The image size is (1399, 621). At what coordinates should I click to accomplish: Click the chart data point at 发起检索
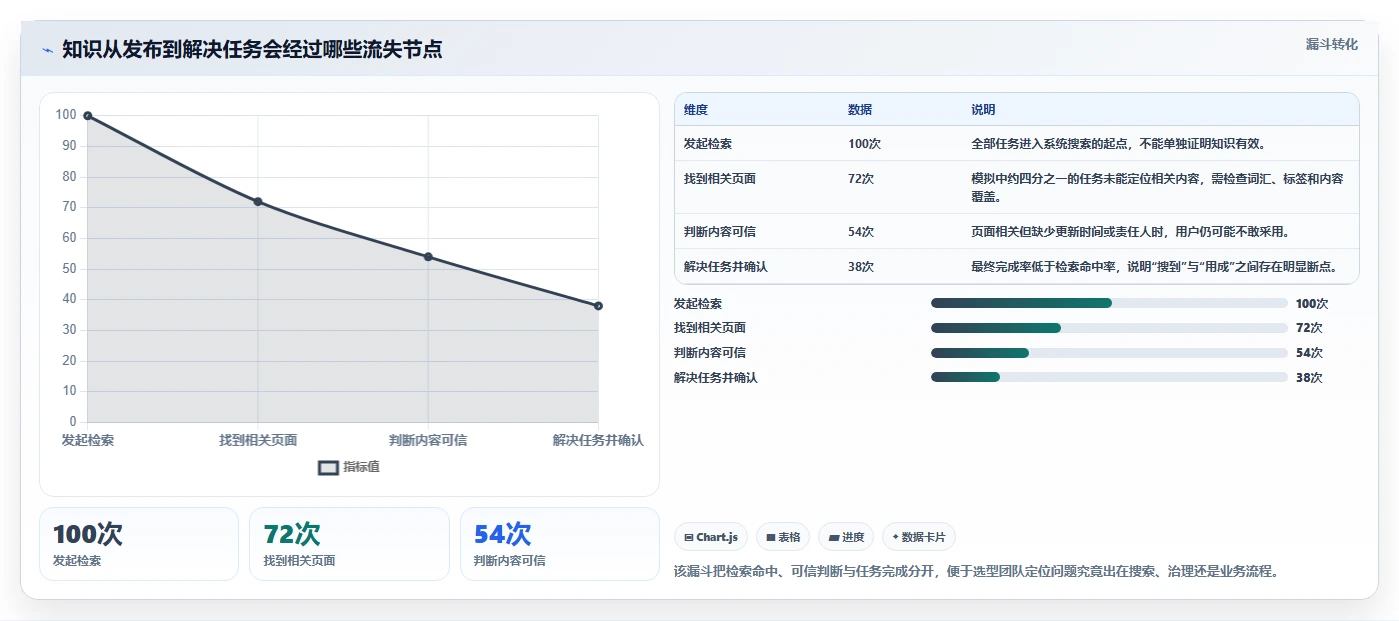pos(88,116)
